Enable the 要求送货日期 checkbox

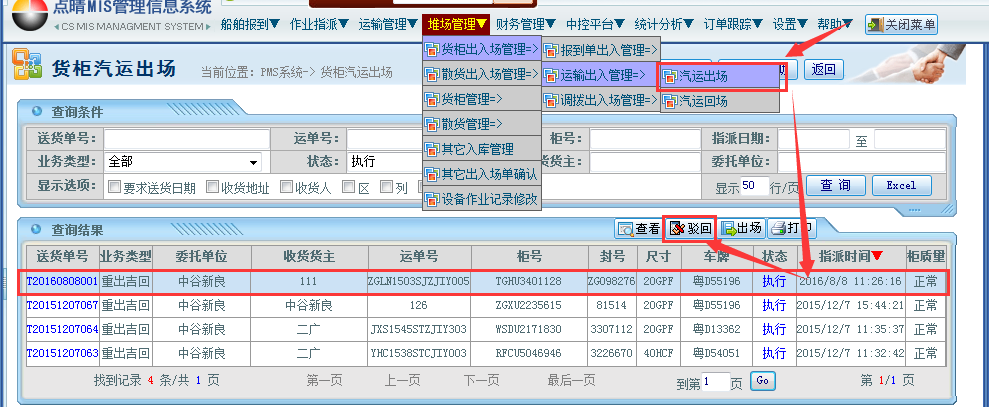(115, 187)
